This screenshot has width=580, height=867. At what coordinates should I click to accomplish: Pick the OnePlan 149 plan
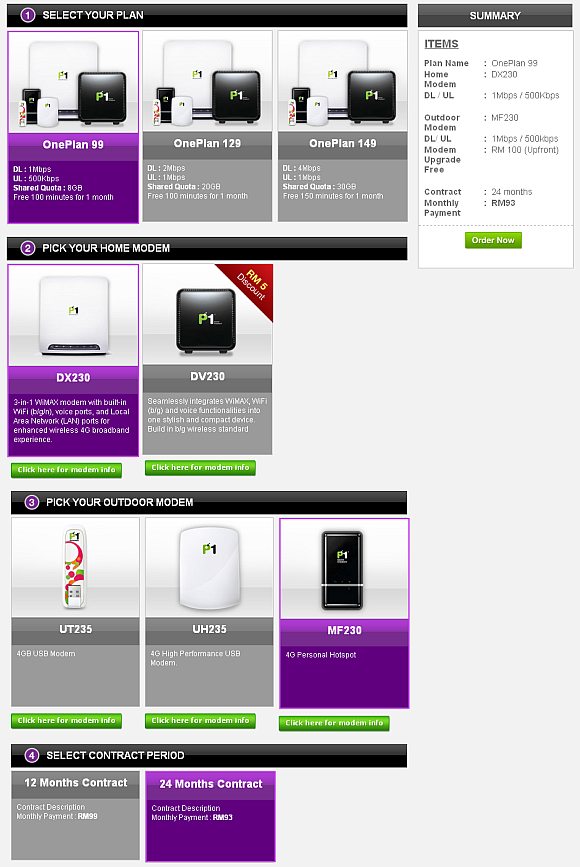(343, 126)
